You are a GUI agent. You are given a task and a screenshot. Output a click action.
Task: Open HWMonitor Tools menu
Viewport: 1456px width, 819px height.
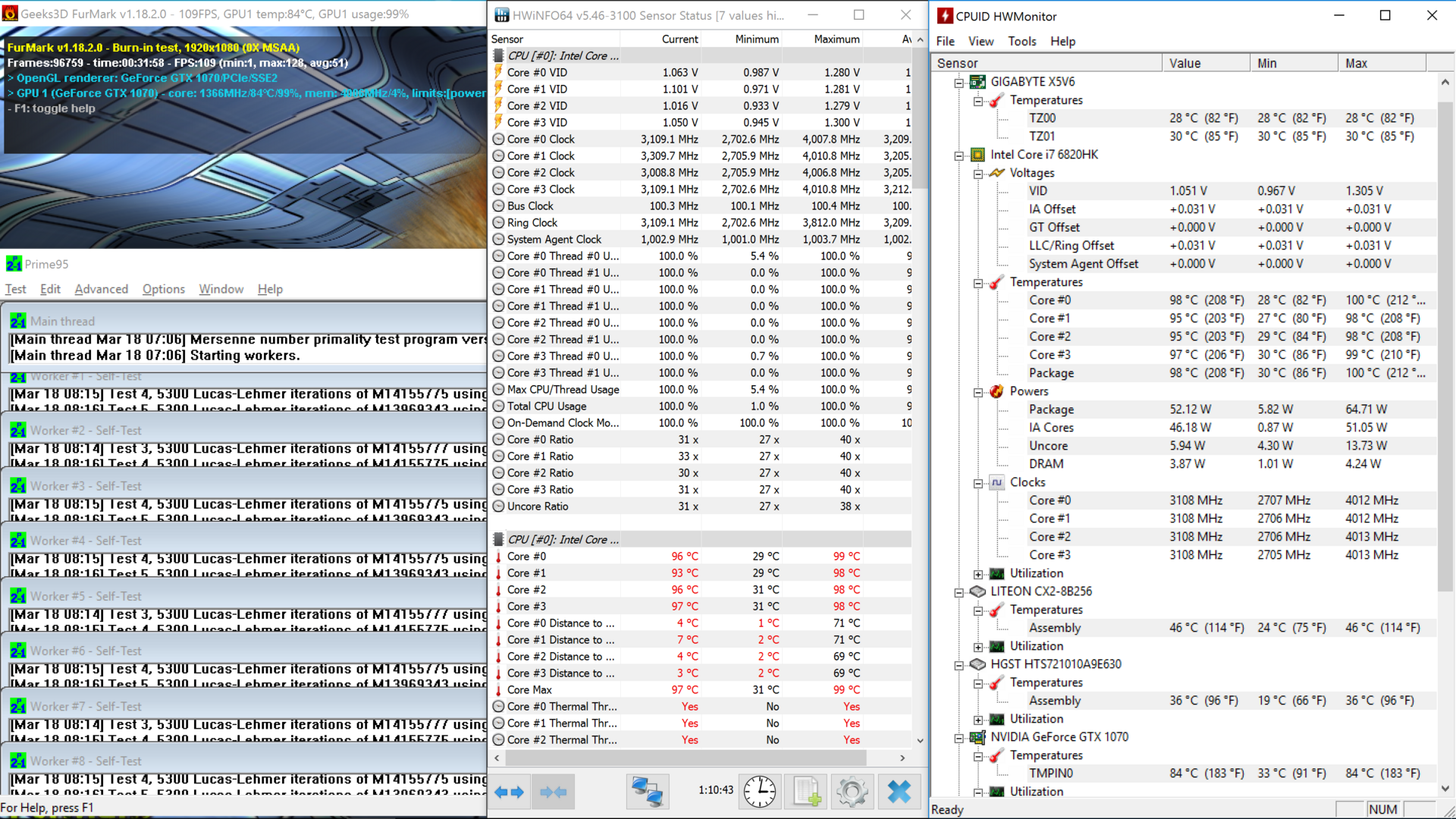coord(1021,41)
